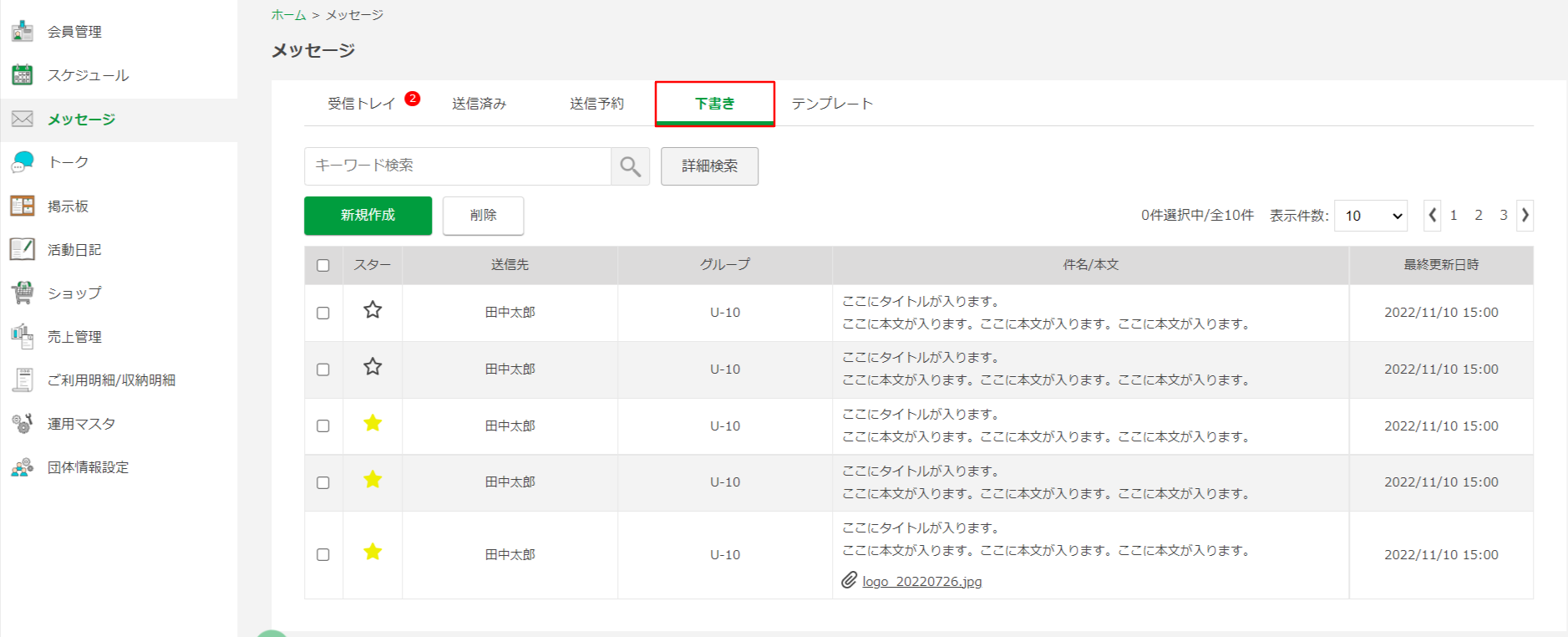Open the 団体情報設定 group icon
Viewport: 1568px width, 637px height.
point(23,466)
